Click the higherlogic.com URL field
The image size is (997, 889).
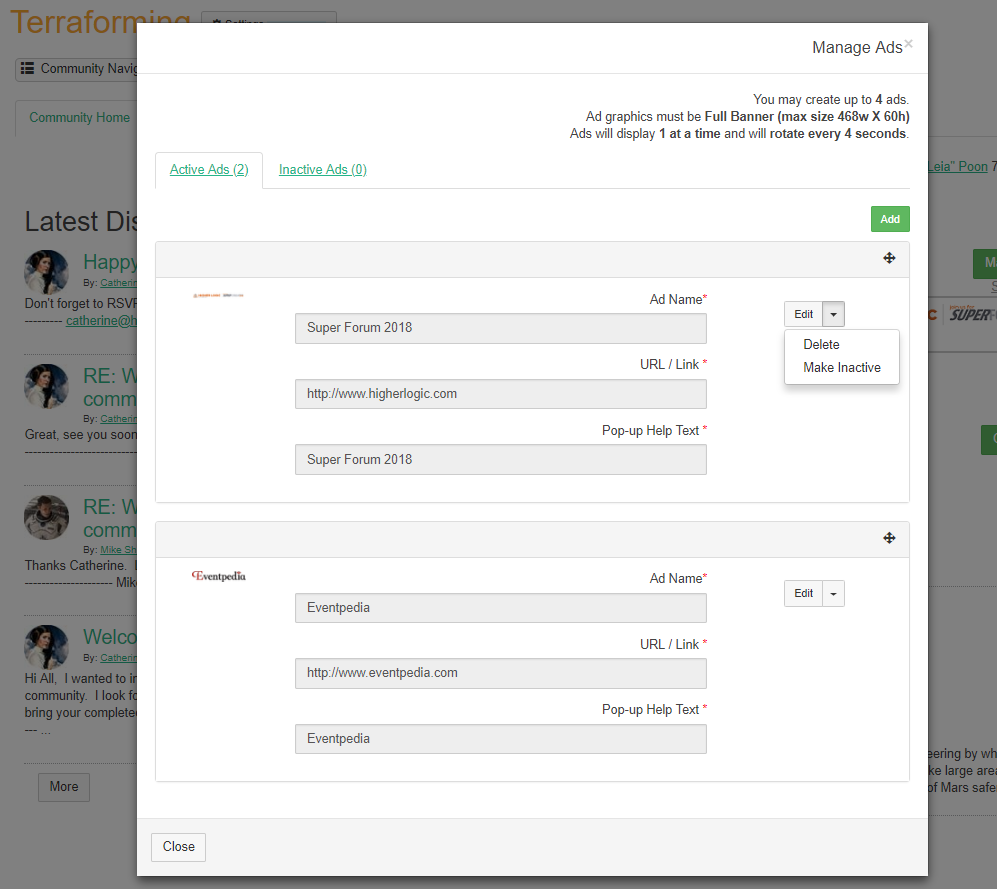click(x=500, y=394)
